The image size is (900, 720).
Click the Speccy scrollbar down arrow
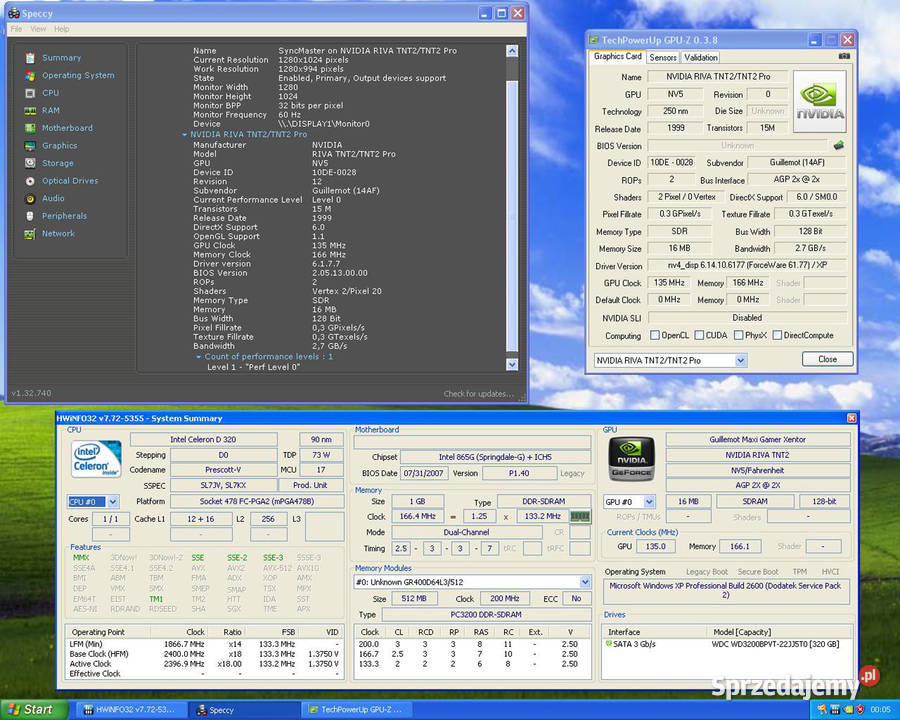512,365
